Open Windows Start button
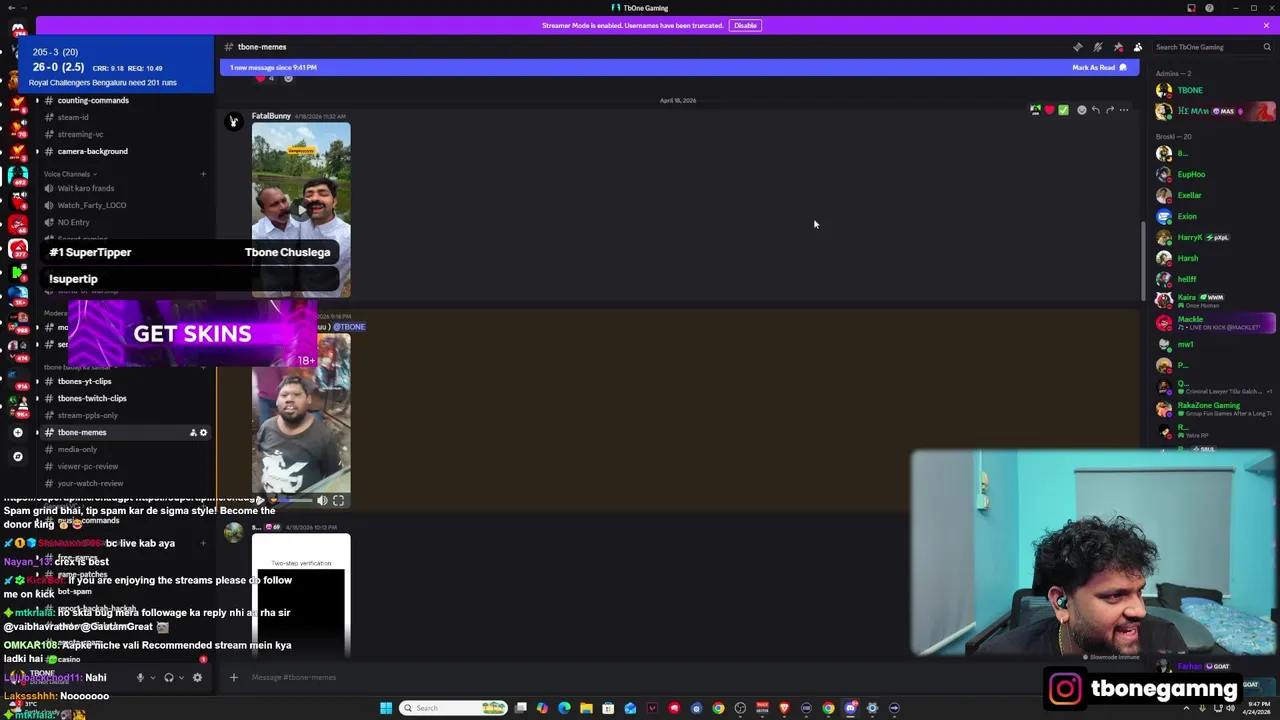Image resolution: width=1280 pixels, height=720 pixels. tap(386, 708)
